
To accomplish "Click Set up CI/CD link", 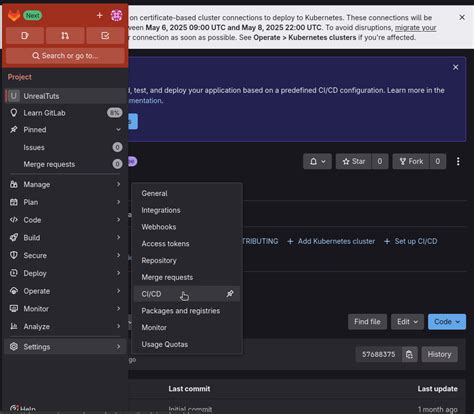I will click(x=411, y=241).
